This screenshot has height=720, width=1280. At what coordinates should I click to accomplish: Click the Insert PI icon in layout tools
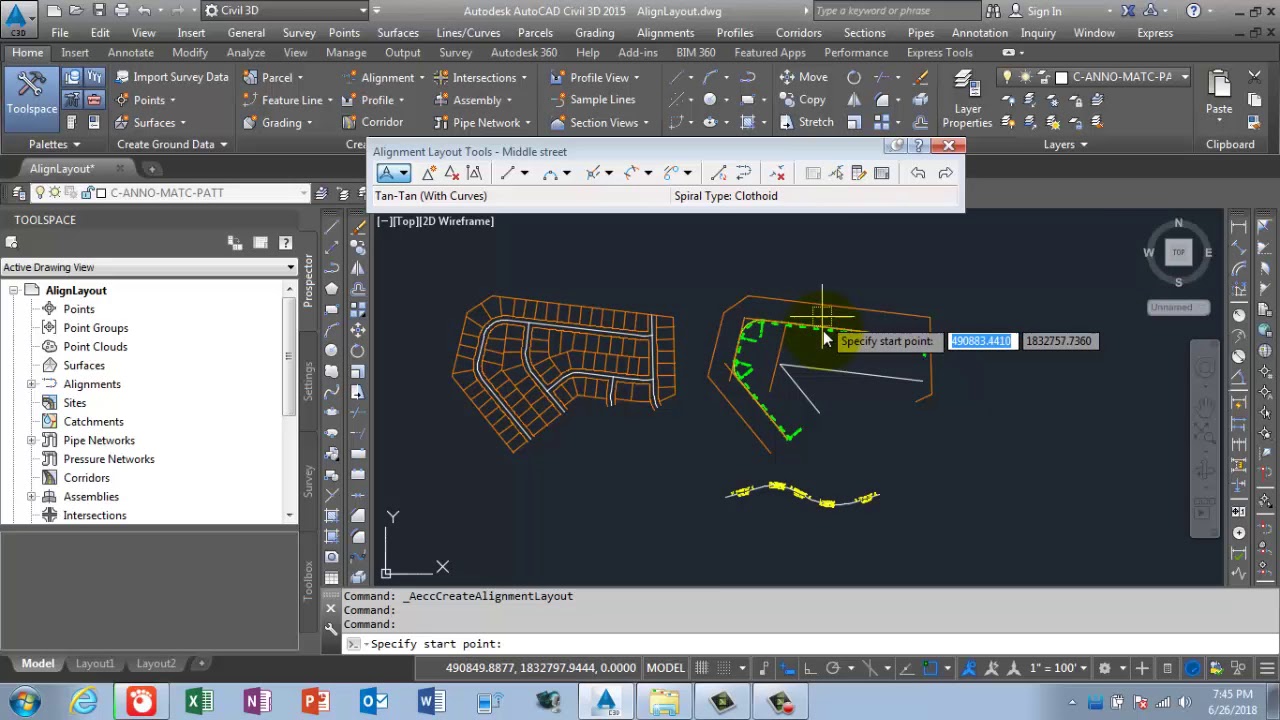tap(429, 173)
